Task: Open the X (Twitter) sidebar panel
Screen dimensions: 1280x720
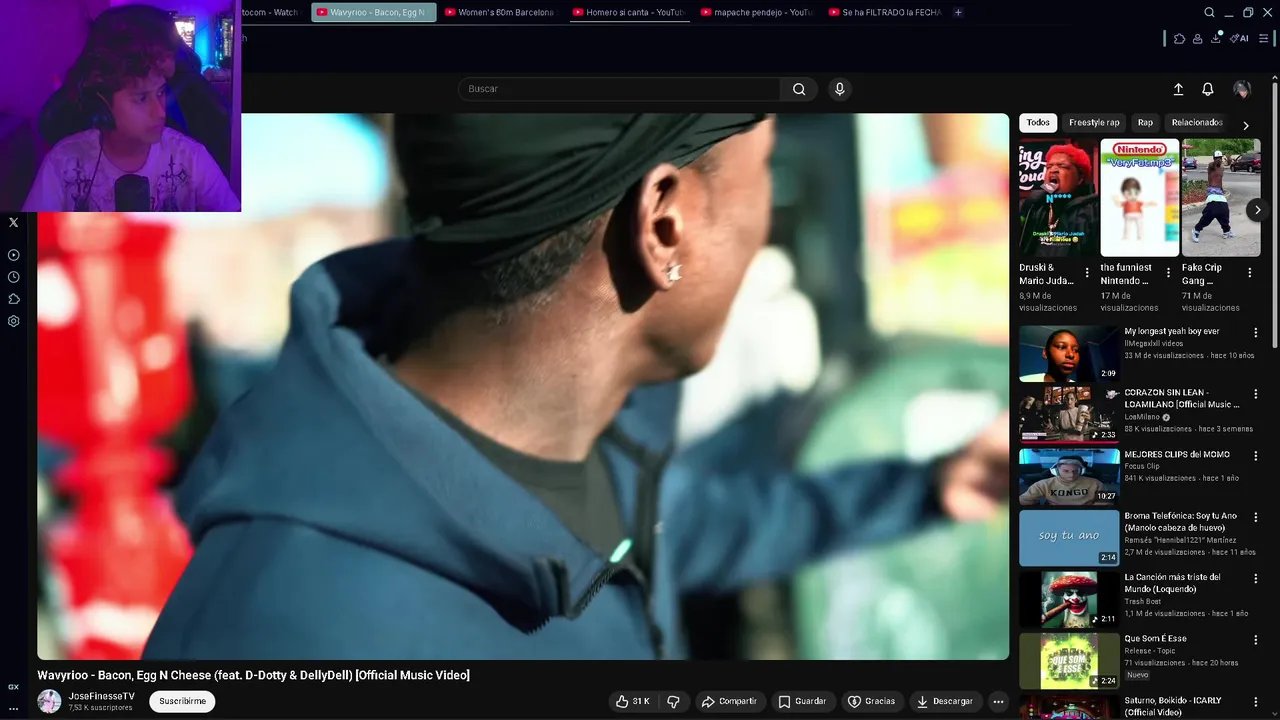Action: tap(13, 222)
